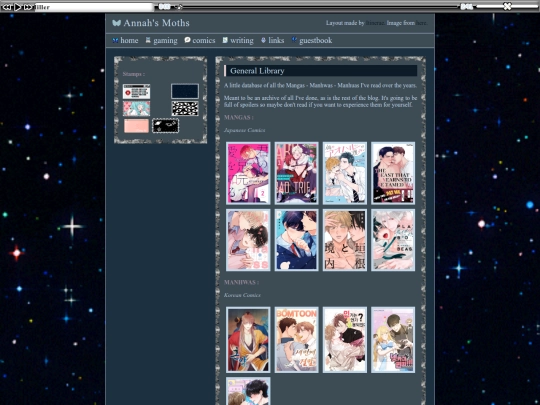
Task: Open the guestbook page
Action: pyautogui.click(x=315, y=41)
